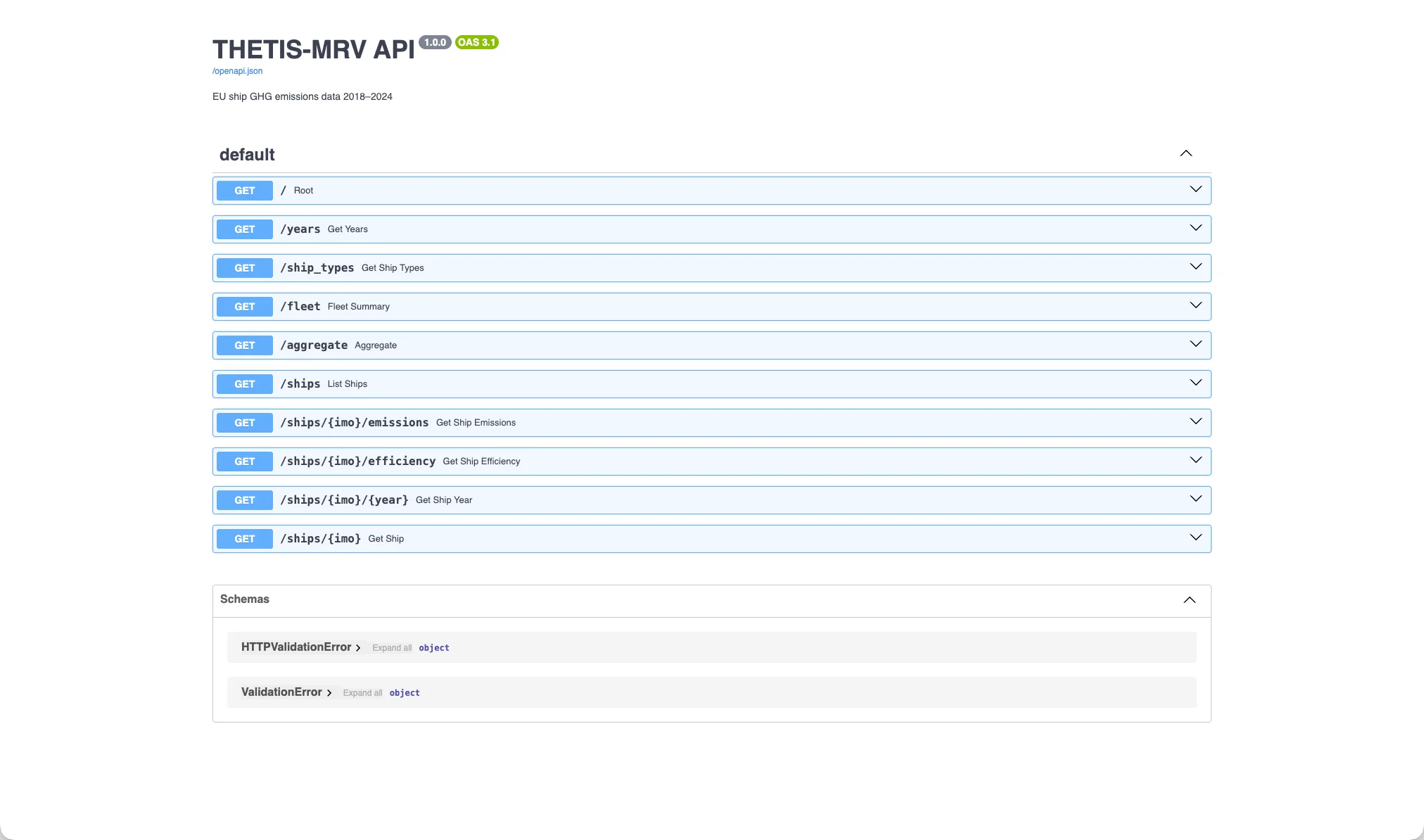Click Expand all next to ValidationError
The height and width of the screenshot is (840, 1424).
click(362, 693)
